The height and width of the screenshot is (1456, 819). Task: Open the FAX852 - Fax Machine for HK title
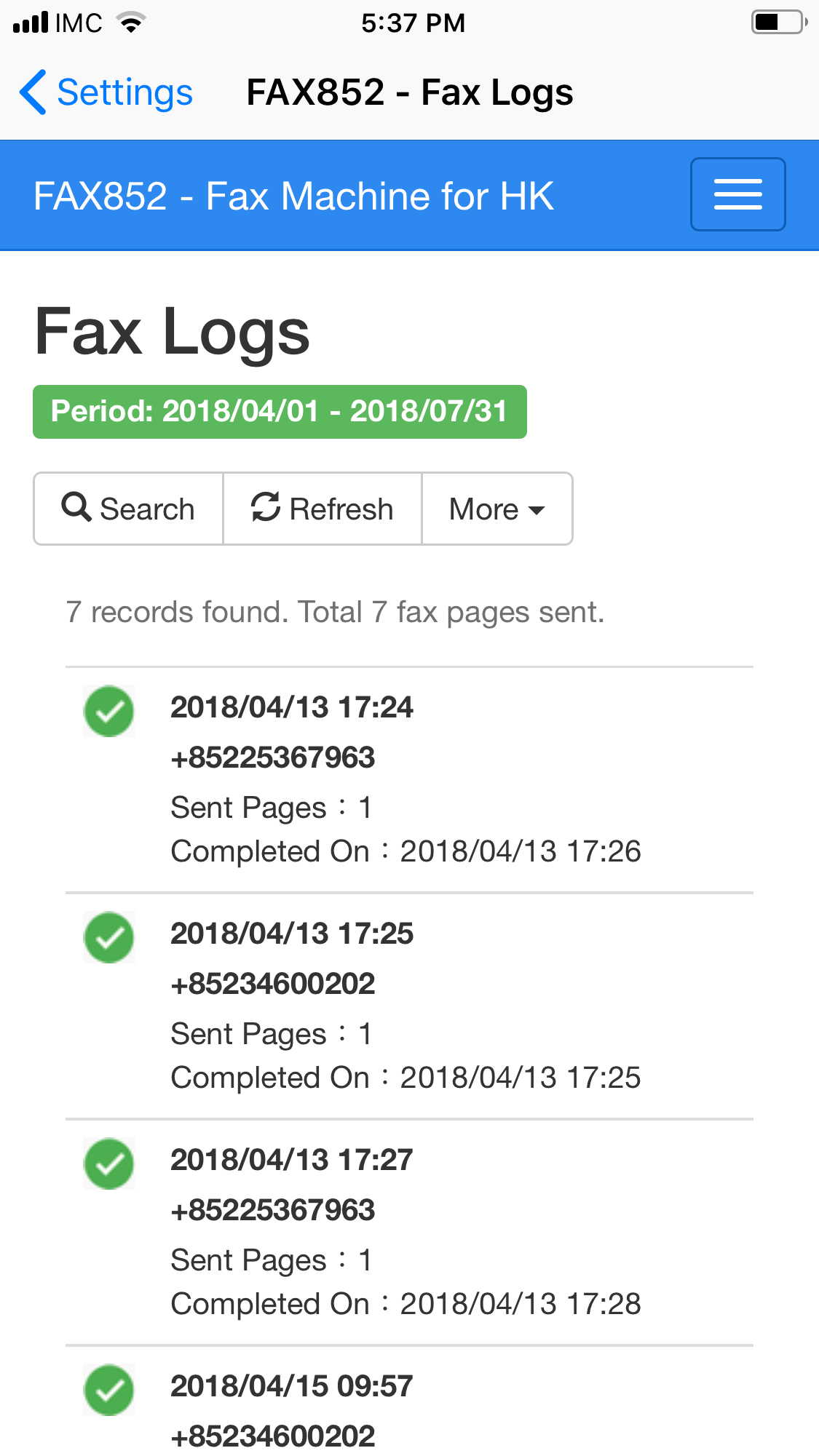[293, 196]
